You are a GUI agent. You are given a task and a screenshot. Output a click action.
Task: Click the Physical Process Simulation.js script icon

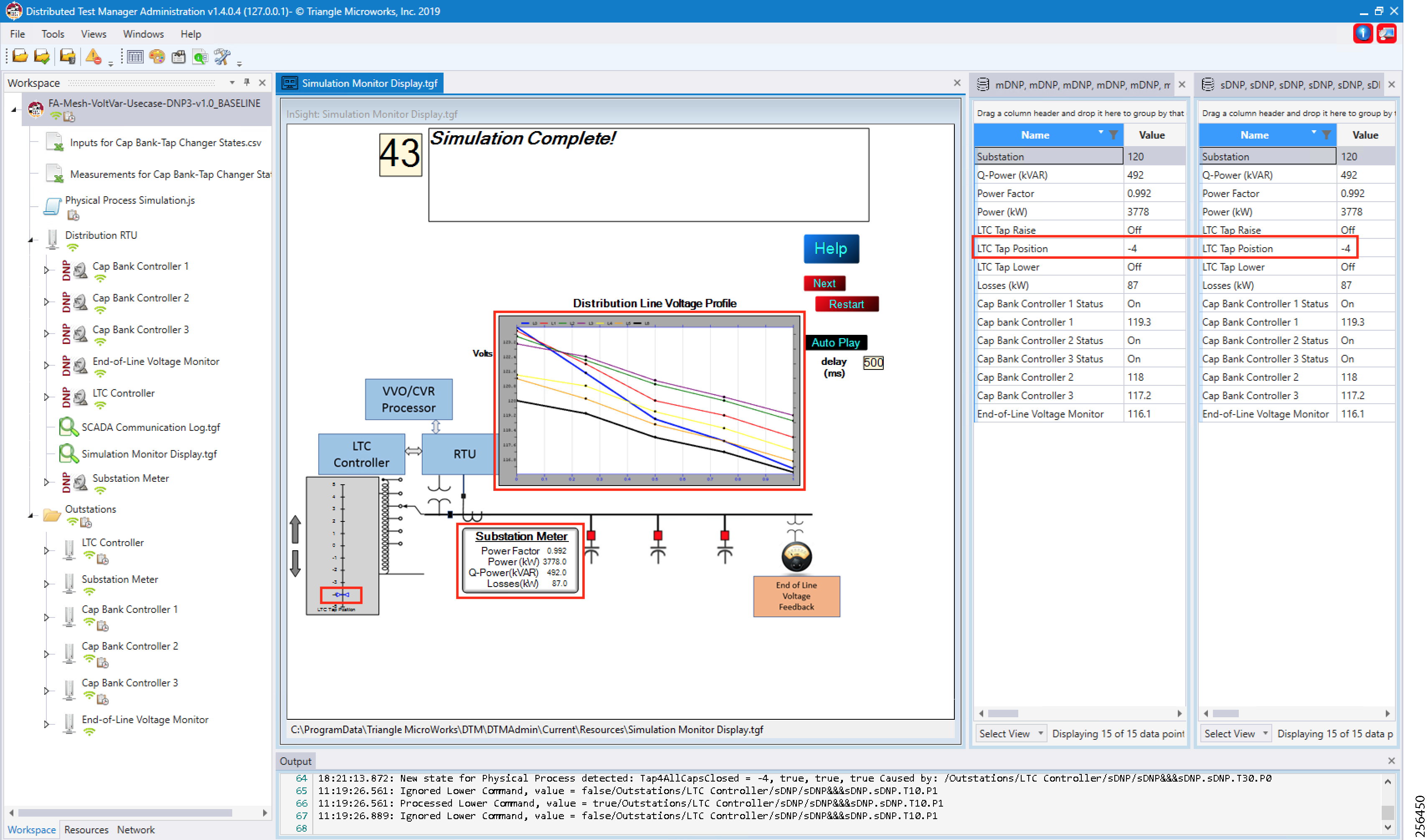[x=53, y=206]
